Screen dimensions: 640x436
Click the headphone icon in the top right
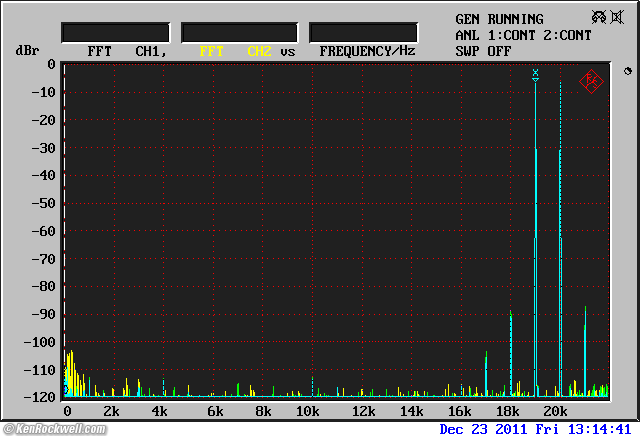(600, 17)
